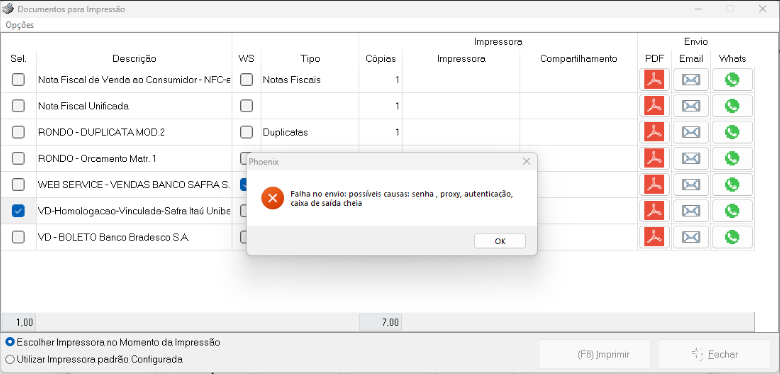Email the NFC-e Nota Fiscal document
Image resolution: width=780 pixels, height=374 pixels.
pos(691,80)
